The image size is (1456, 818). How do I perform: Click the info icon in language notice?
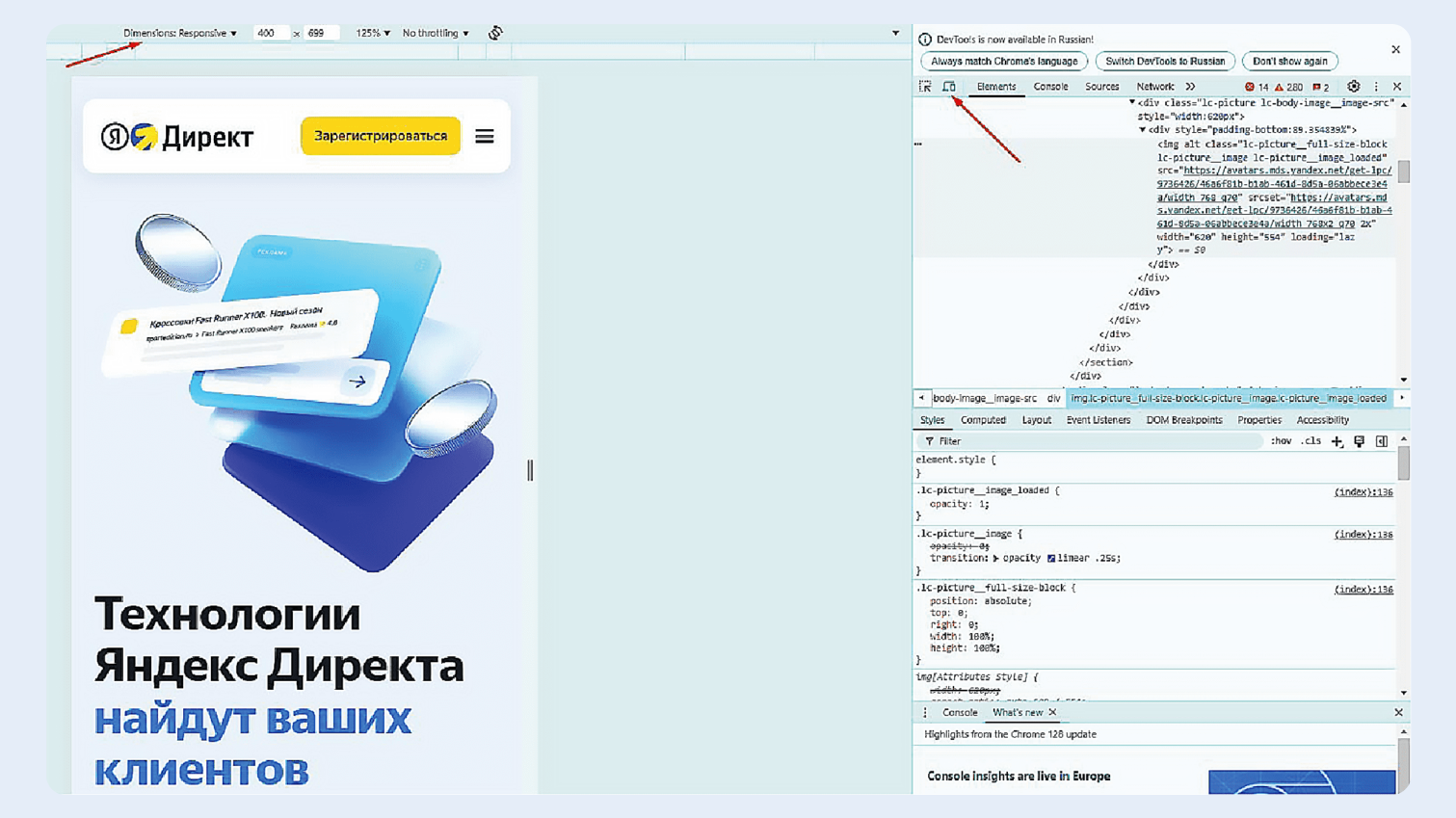tap(925, 40)
